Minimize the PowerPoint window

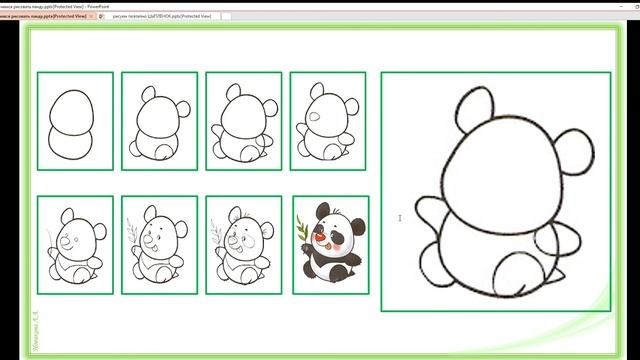[622, 7]
